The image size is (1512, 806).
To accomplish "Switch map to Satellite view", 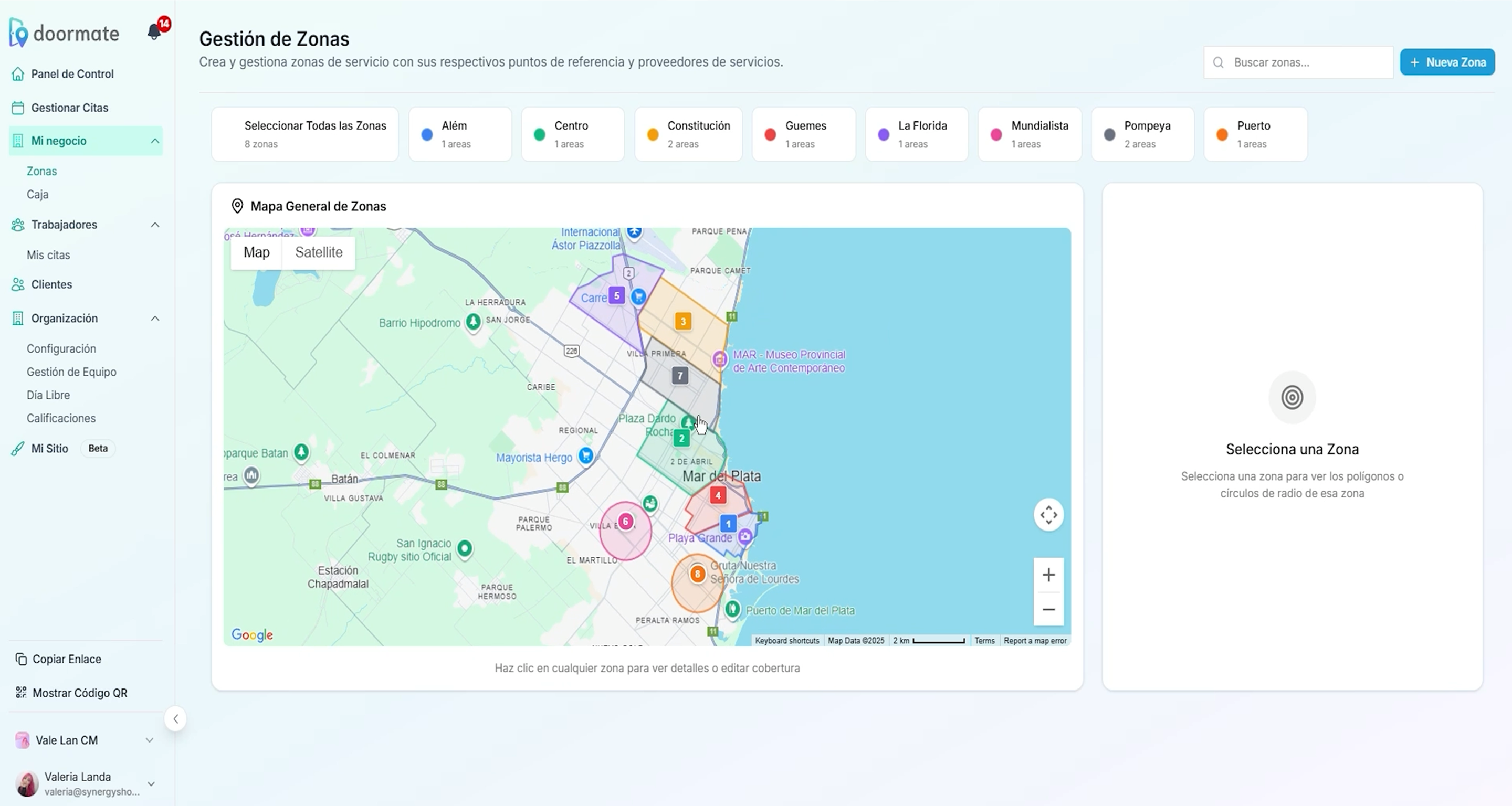I will point(319,252).
